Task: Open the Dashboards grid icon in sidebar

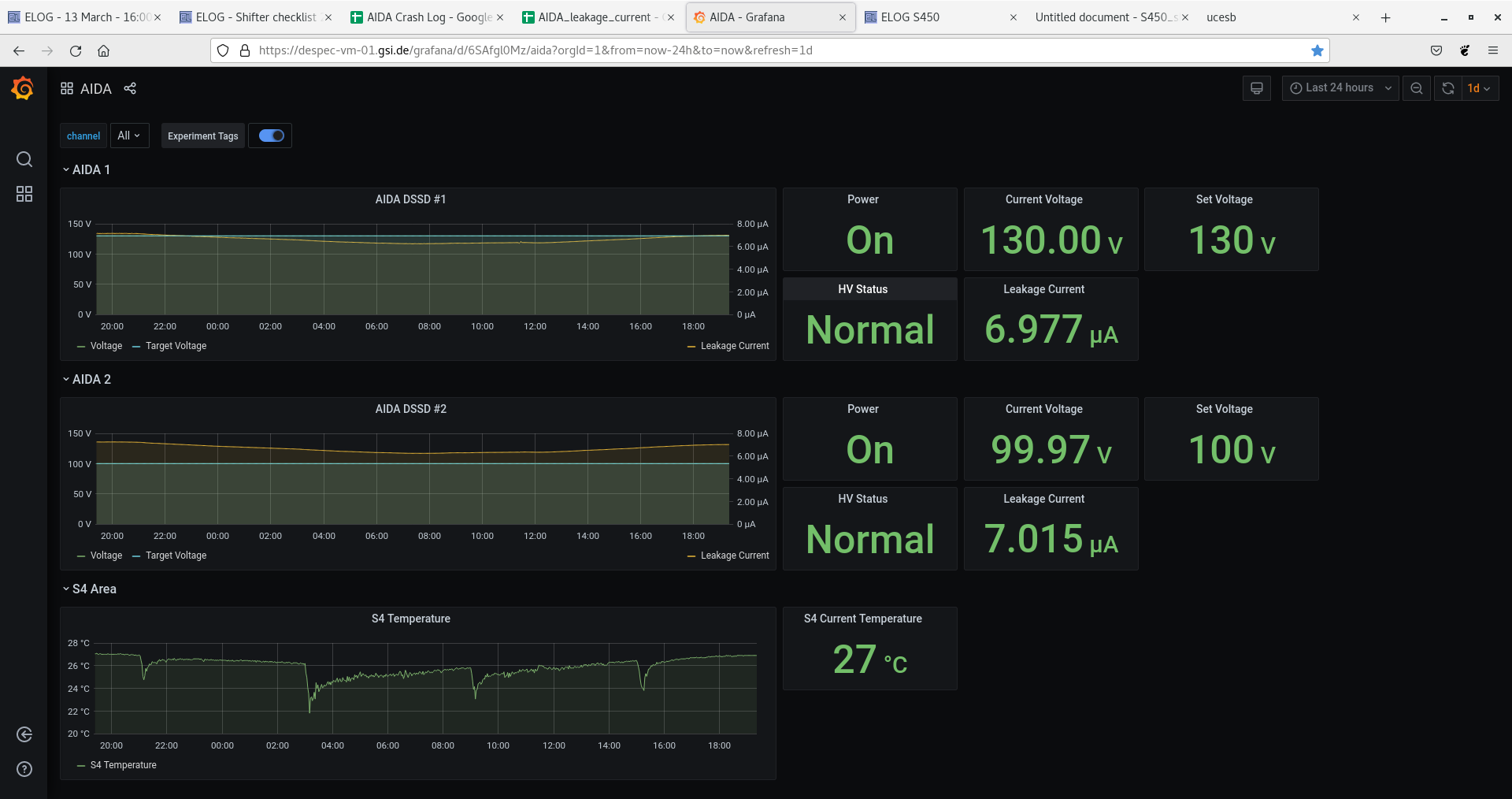Action: coord(24,194)
